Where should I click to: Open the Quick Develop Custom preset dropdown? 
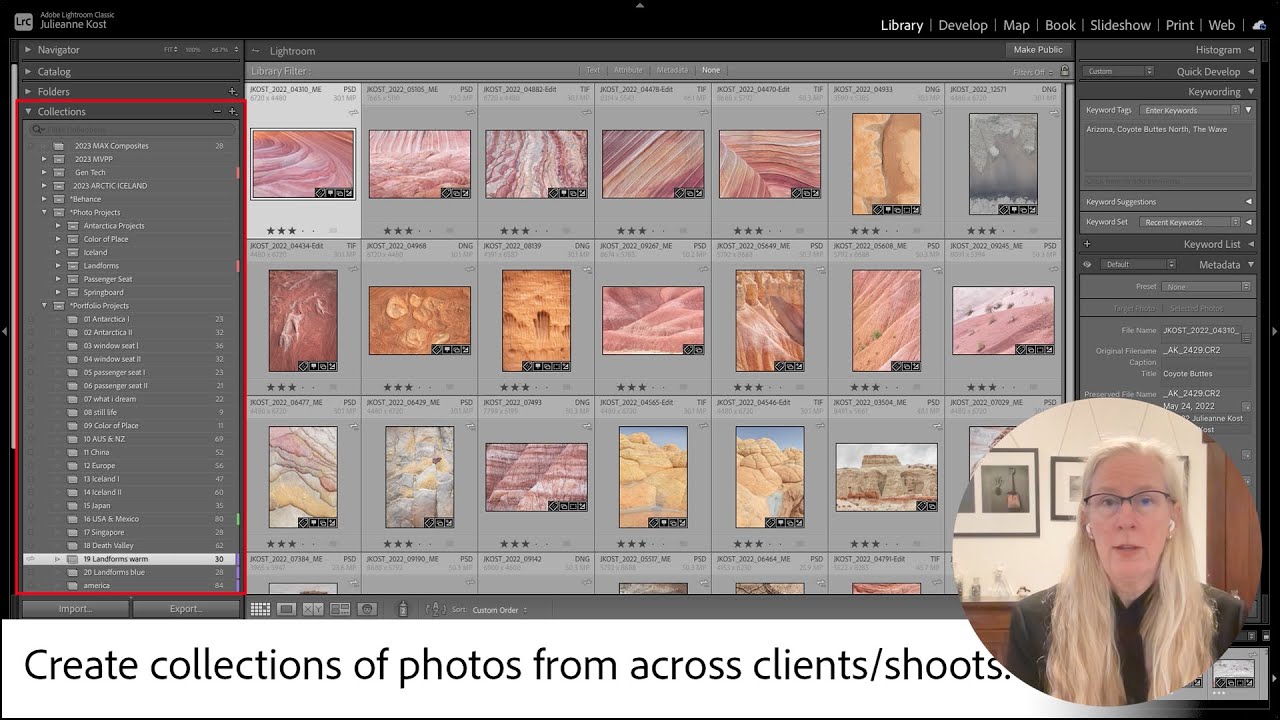(x=1119, y=71)
